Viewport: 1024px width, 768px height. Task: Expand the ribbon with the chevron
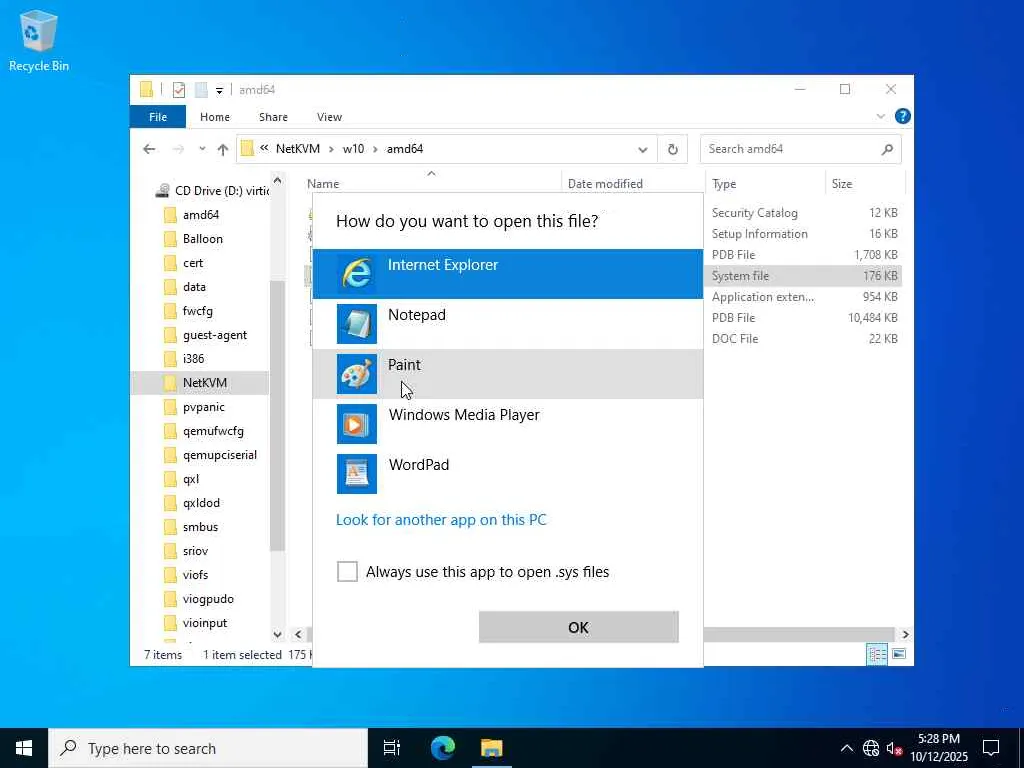pyautogui.click(x=880, y=116)
